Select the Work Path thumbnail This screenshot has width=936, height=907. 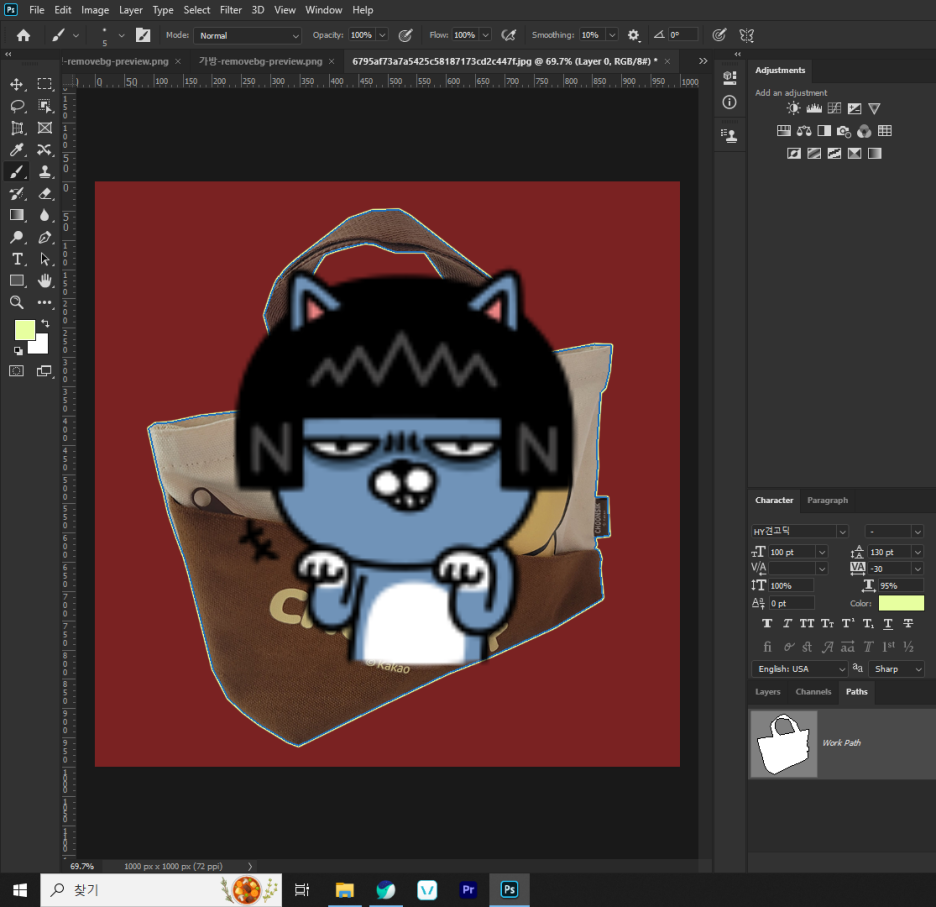tap(784, 744)
